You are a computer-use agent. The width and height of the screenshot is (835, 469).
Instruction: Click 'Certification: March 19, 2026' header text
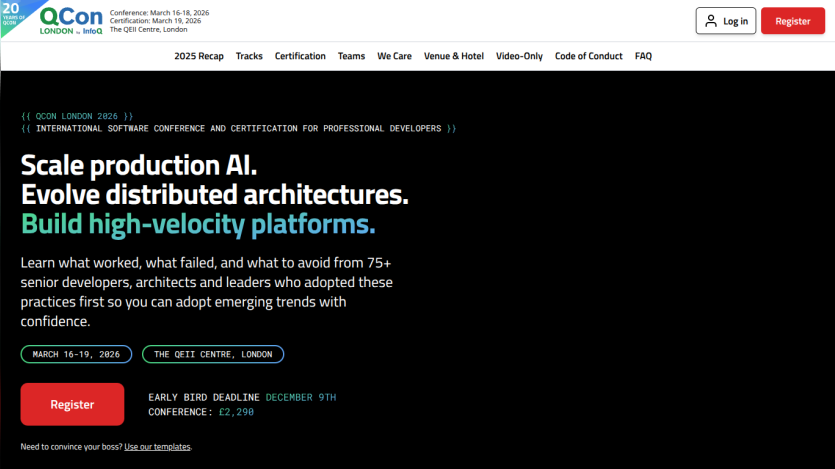click(x=155, y=21)
